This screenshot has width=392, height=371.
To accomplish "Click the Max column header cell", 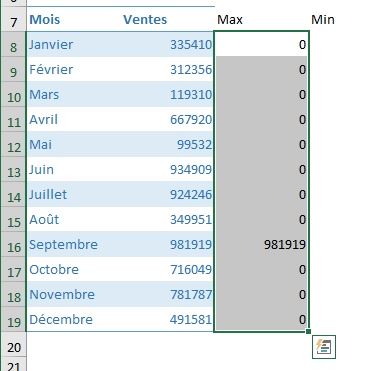I will [262, 19].
